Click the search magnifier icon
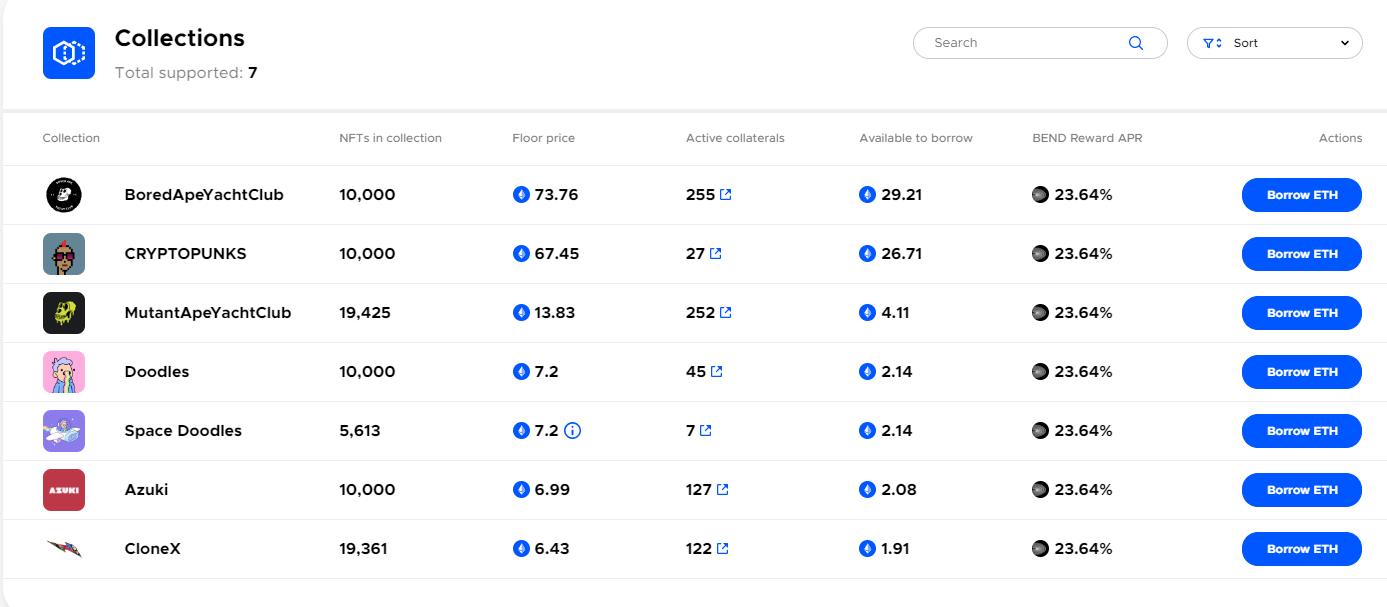Screen dimensions: 1387x607 1135,43
